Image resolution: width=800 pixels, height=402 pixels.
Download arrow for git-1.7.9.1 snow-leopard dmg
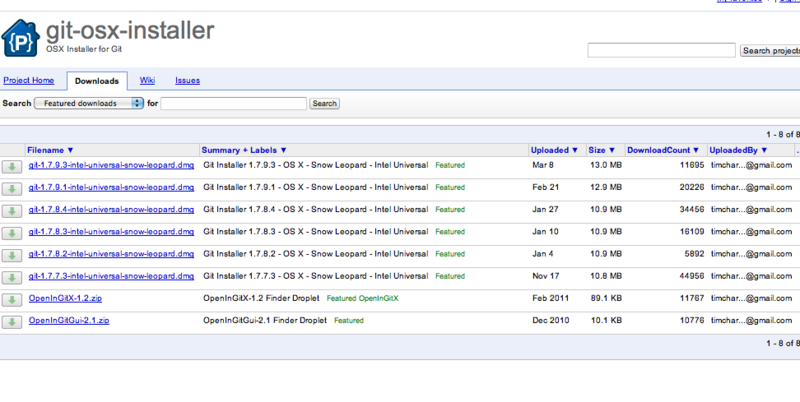point(12,189)
